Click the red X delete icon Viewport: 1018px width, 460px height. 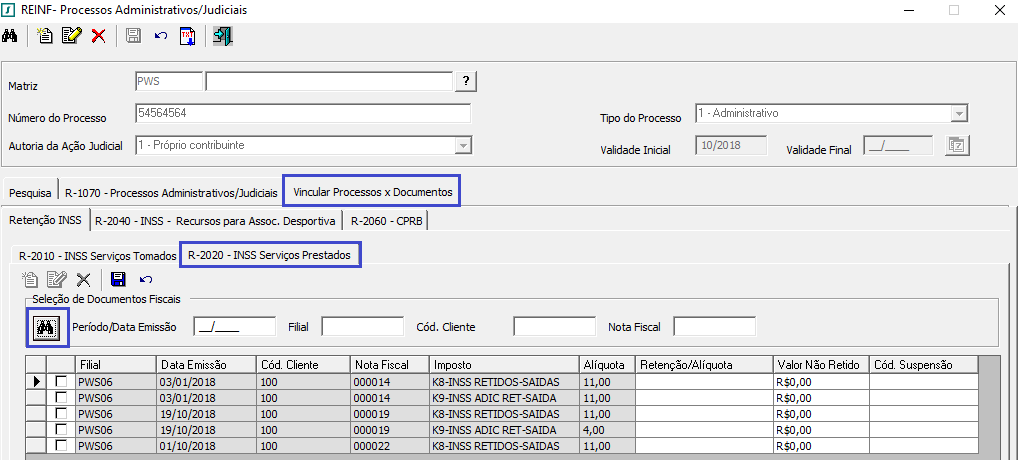98,37
